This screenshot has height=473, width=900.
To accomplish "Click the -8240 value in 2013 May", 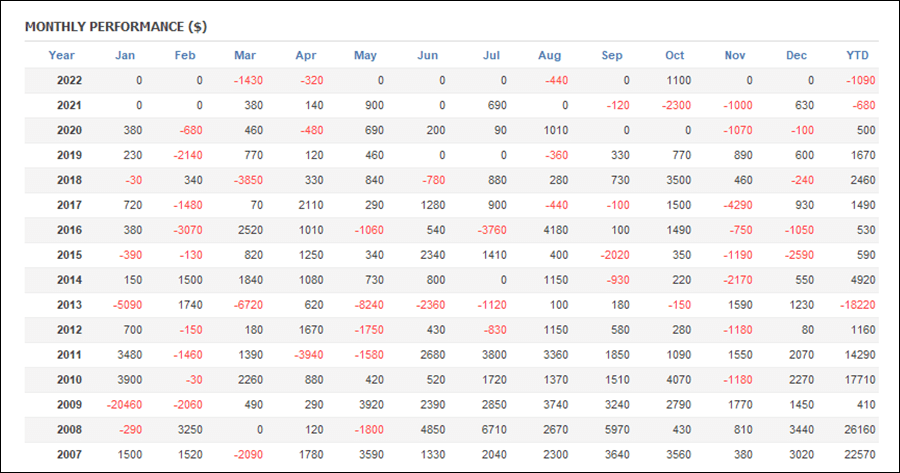I will (x=369, y=305).
